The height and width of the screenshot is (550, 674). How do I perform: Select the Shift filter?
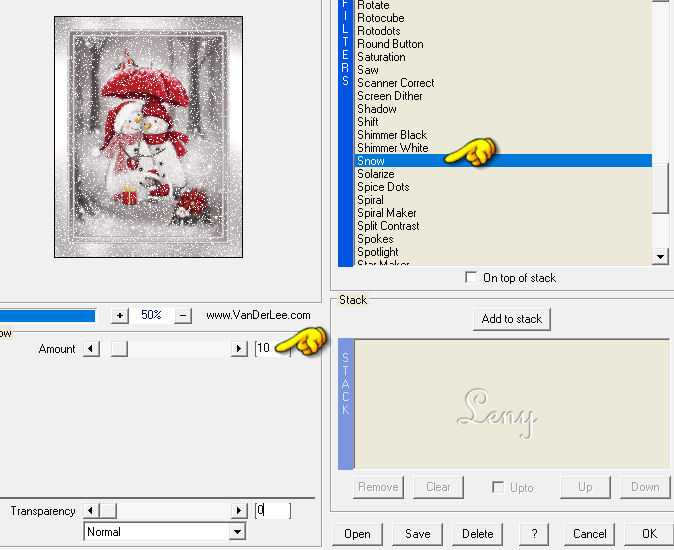tap(503, 122)
